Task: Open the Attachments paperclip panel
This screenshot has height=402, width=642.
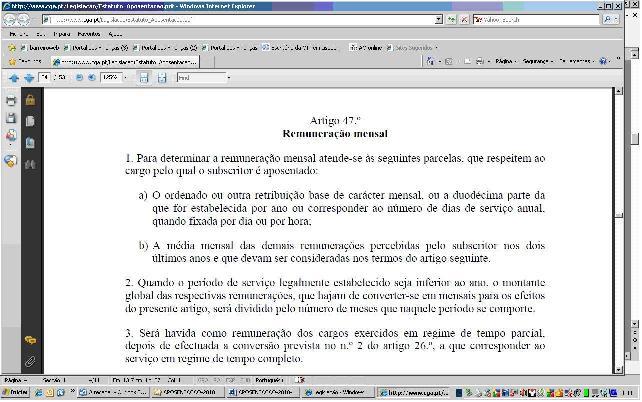Action: 30,361
